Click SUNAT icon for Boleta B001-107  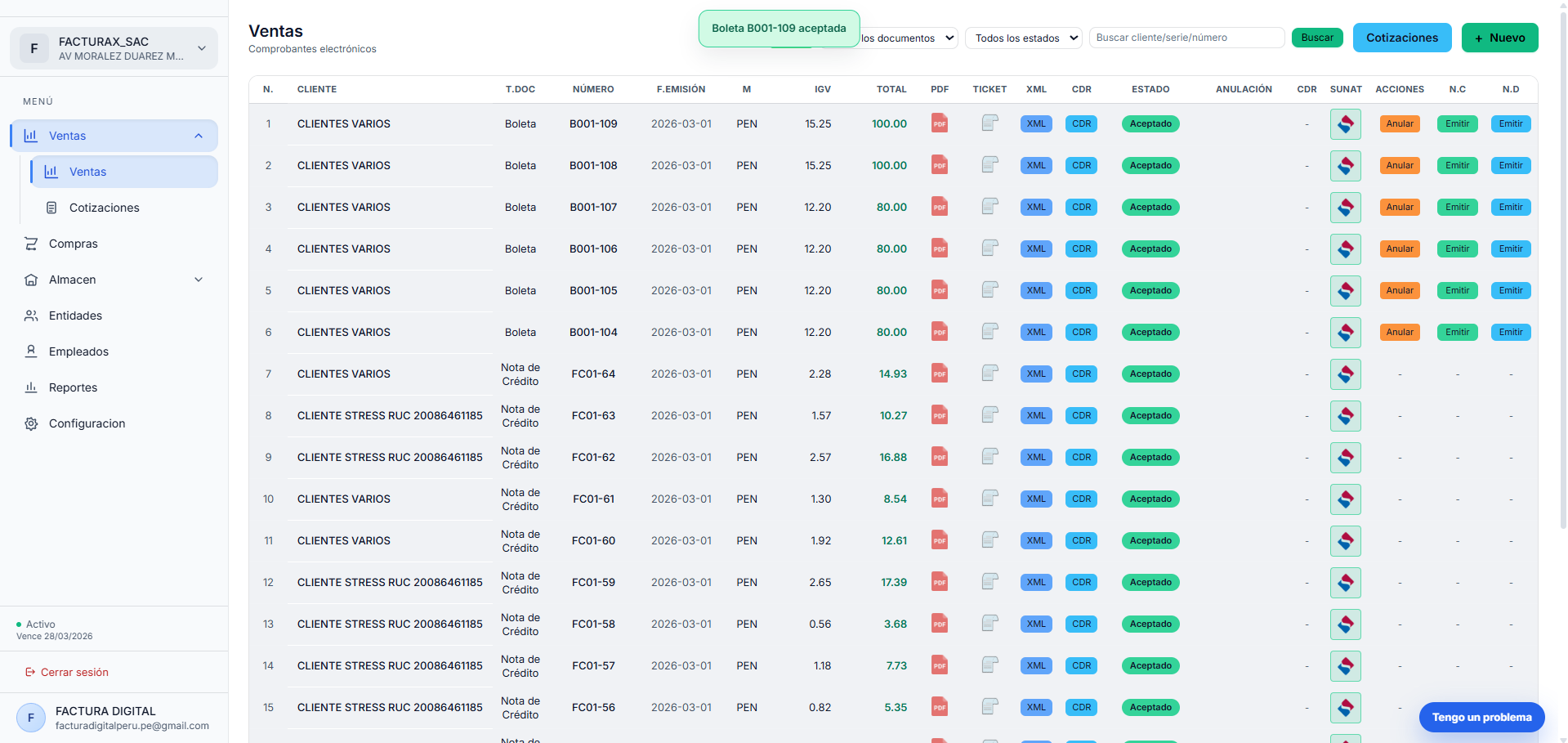pos(1345,207)
